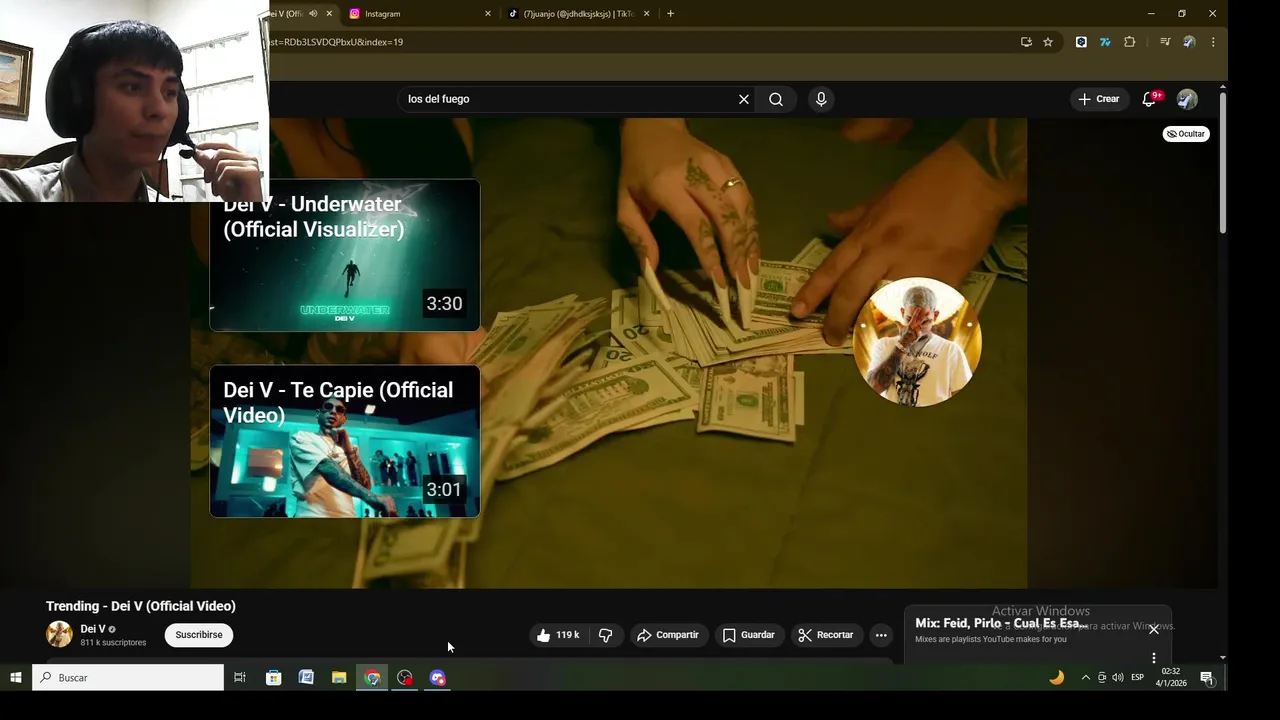Share the video via Compartir
Screen dimensions: 1280x720
point(668,635)
